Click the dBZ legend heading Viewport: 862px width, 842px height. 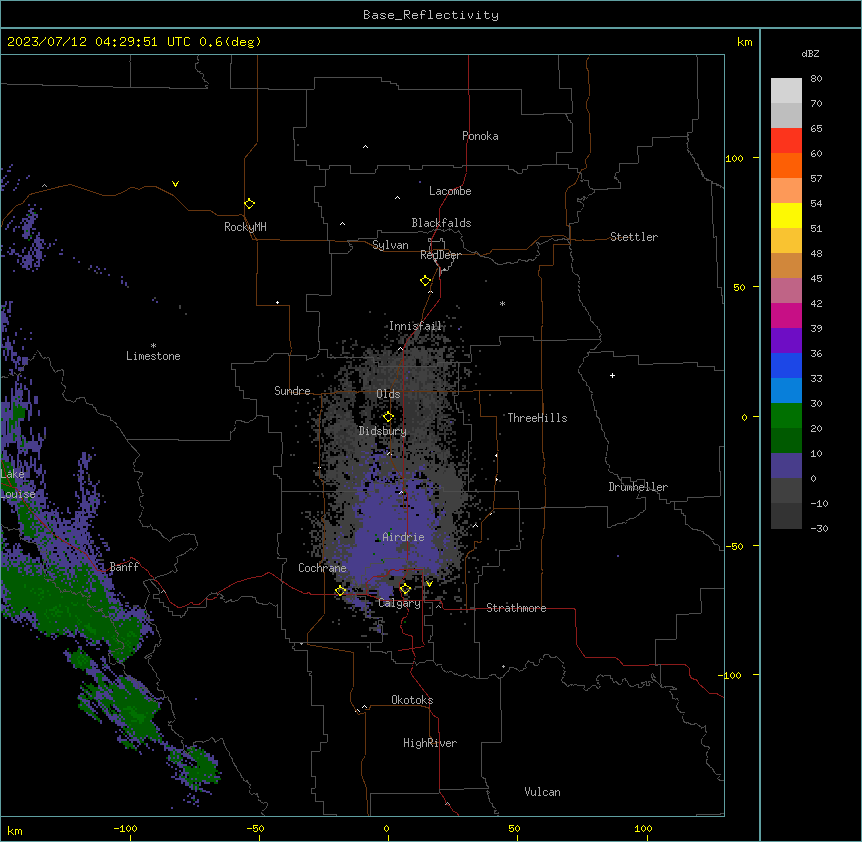click(810, 53)
